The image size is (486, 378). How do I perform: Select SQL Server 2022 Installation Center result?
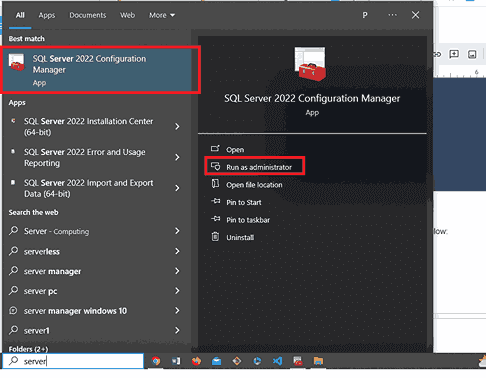point(88,127)
